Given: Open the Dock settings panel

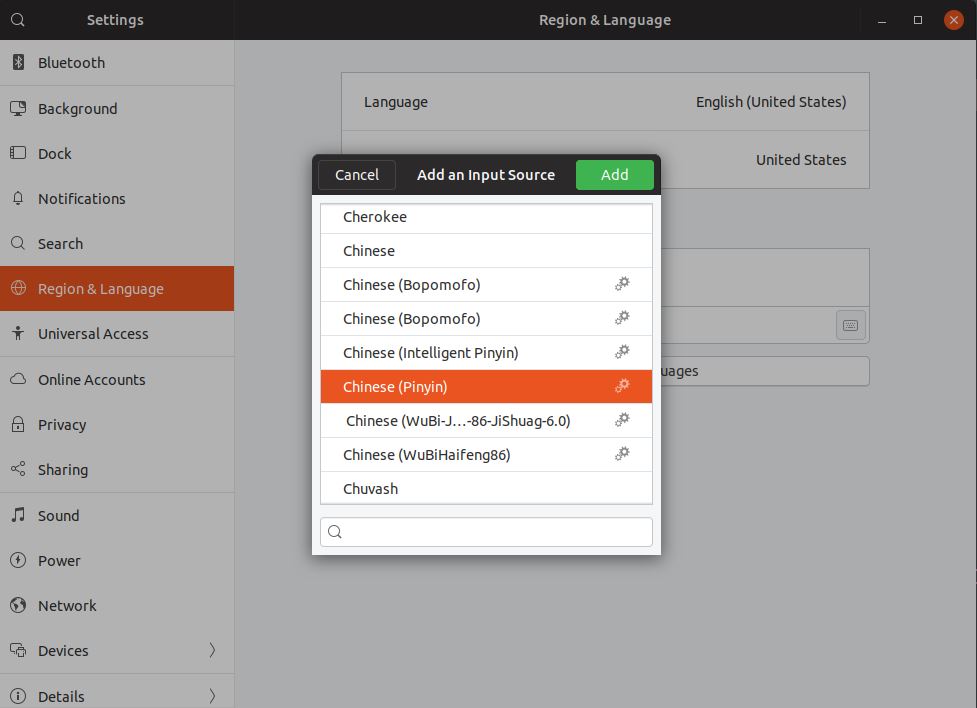Looking at the screenshot, I should tap(55, 153).
